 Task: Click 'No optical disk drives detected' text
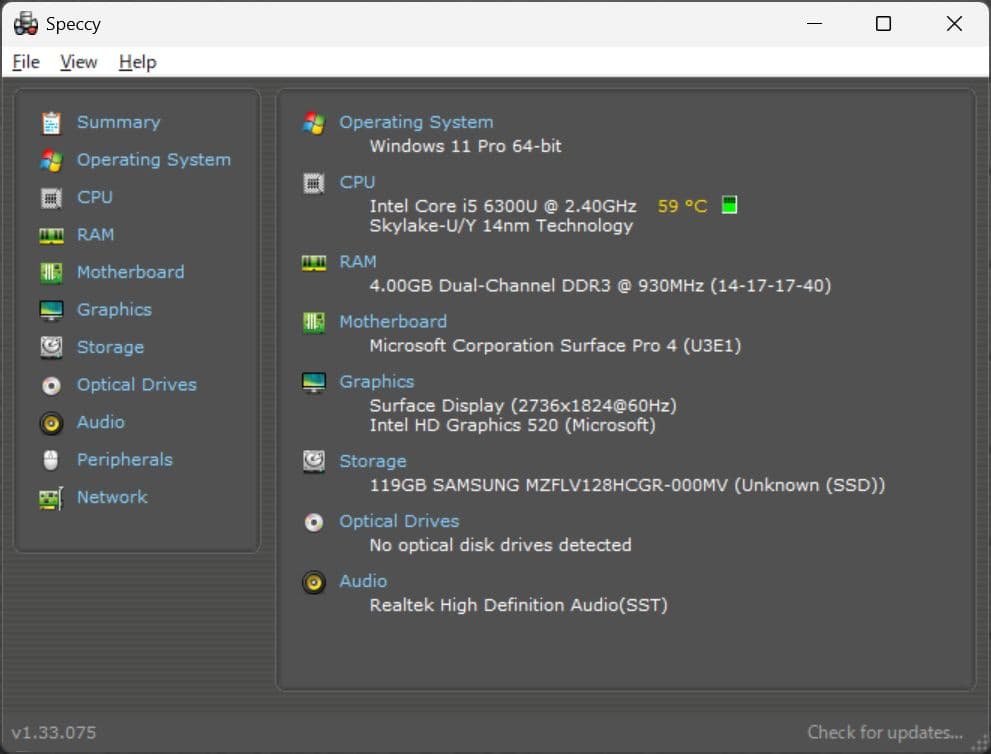(x=501, y=545)
